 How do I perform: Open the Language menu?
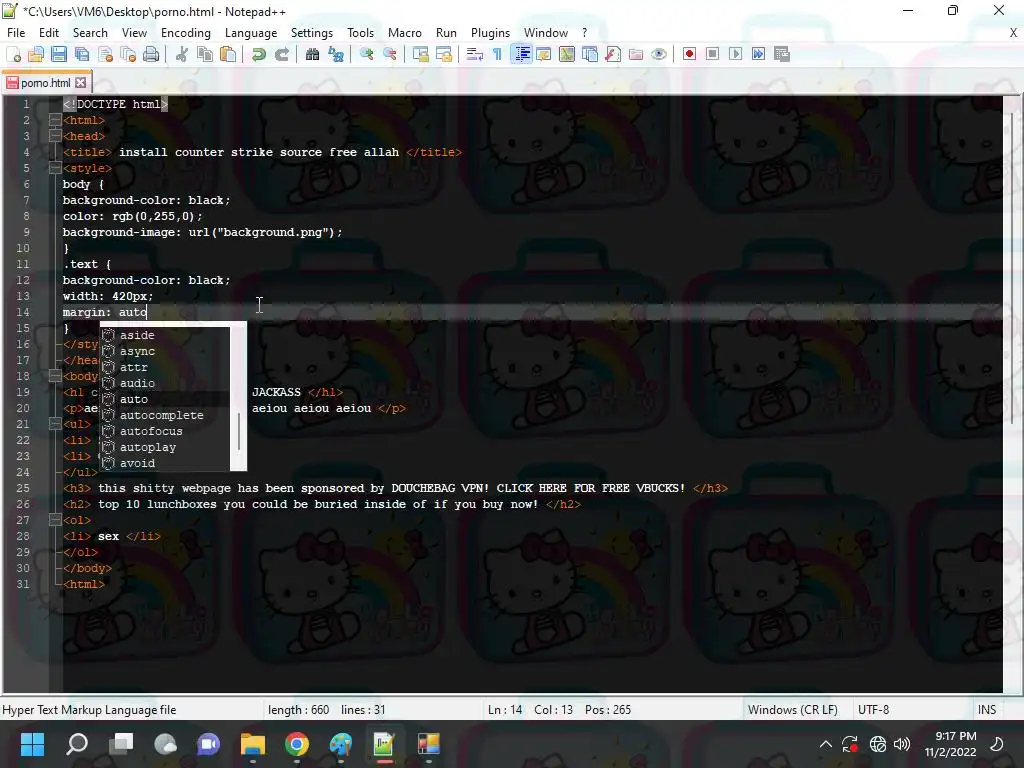click(251, 33)
